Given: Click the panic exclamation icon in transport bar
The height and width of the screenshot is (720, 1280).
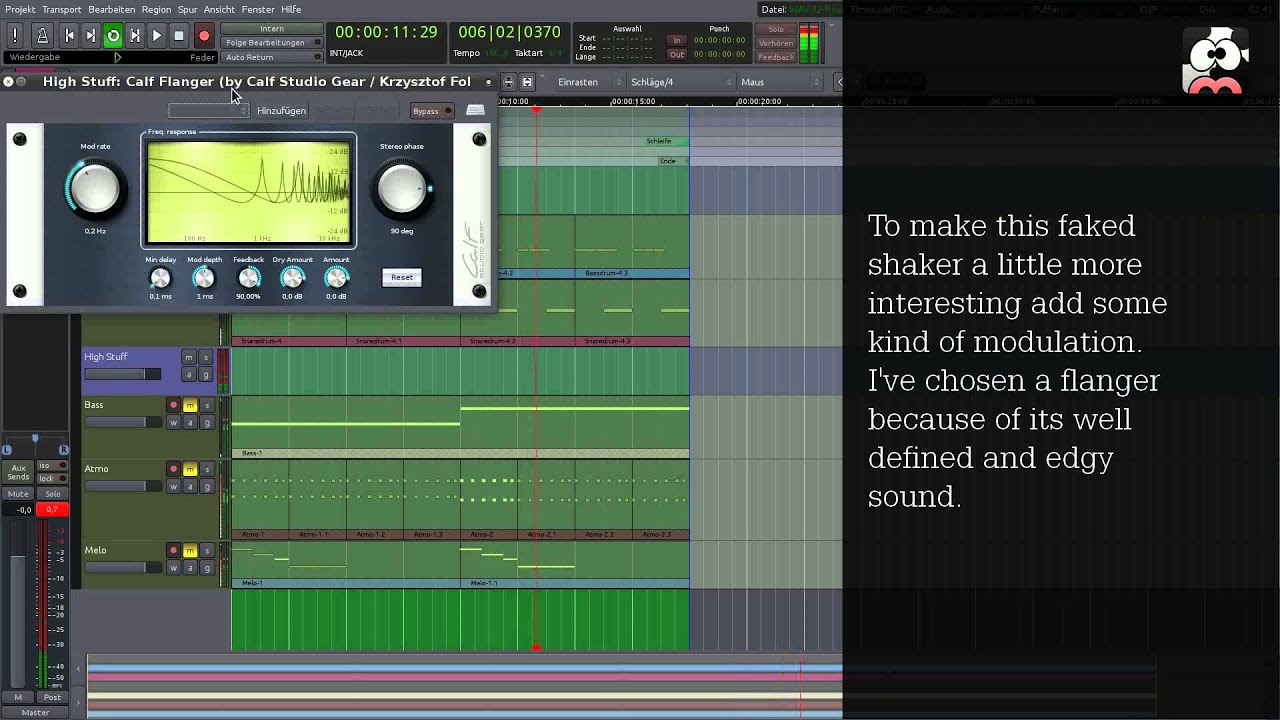Looking at the screenshot, I should coord(16,36).
